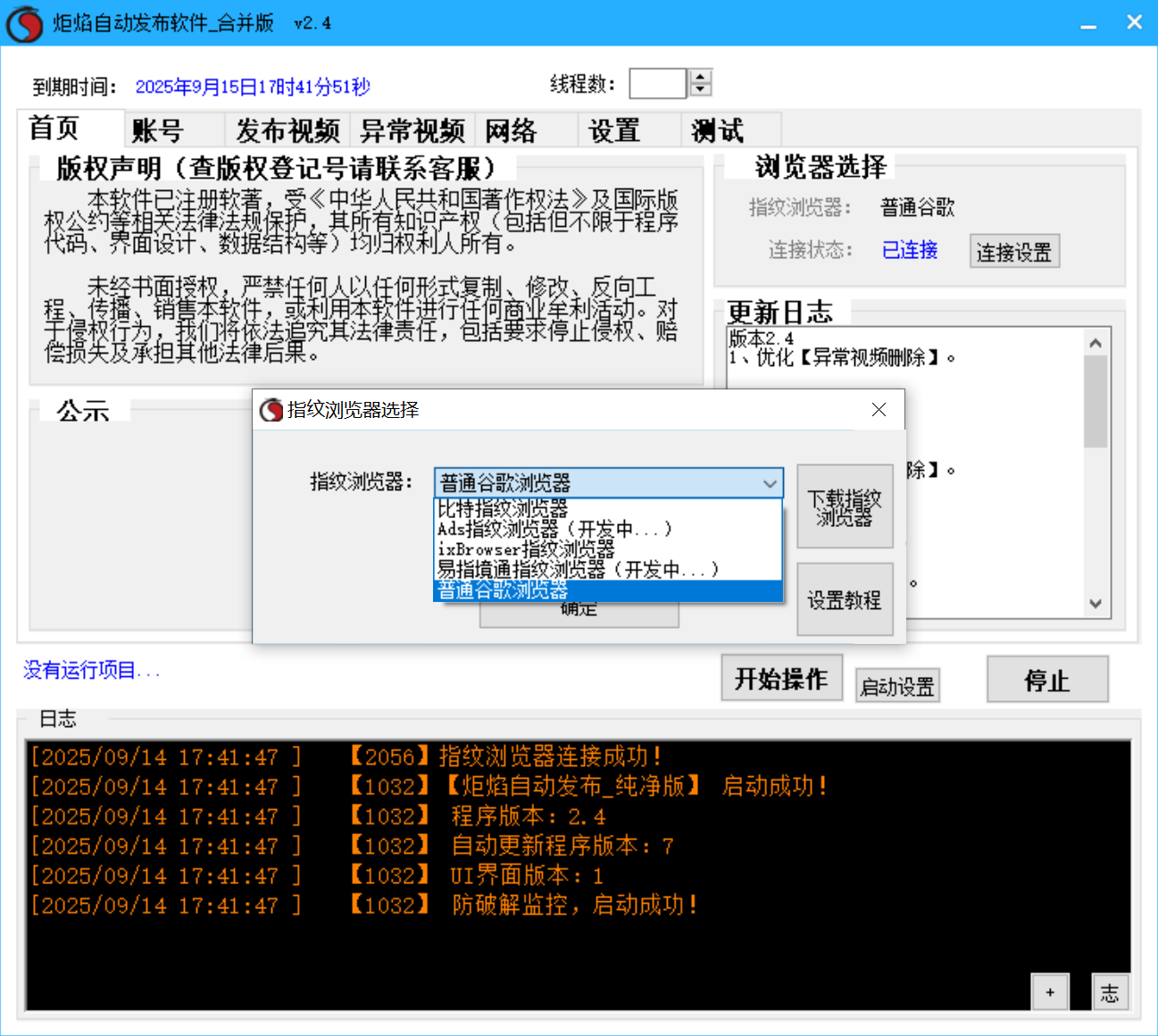Switch to the 账号 tab

tap(158, 130)
